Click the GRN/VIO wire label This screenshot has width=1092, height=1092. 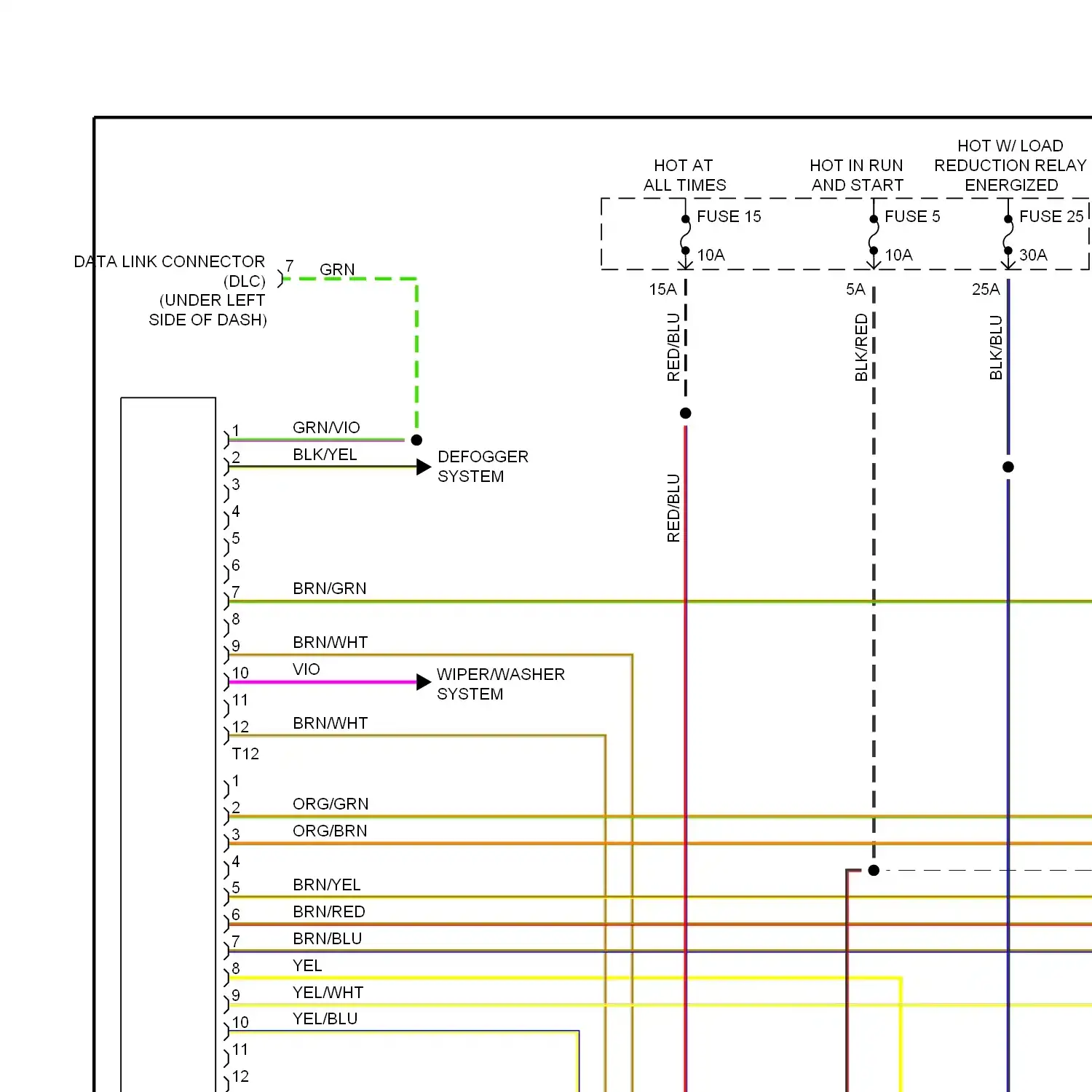pos(326,427)
